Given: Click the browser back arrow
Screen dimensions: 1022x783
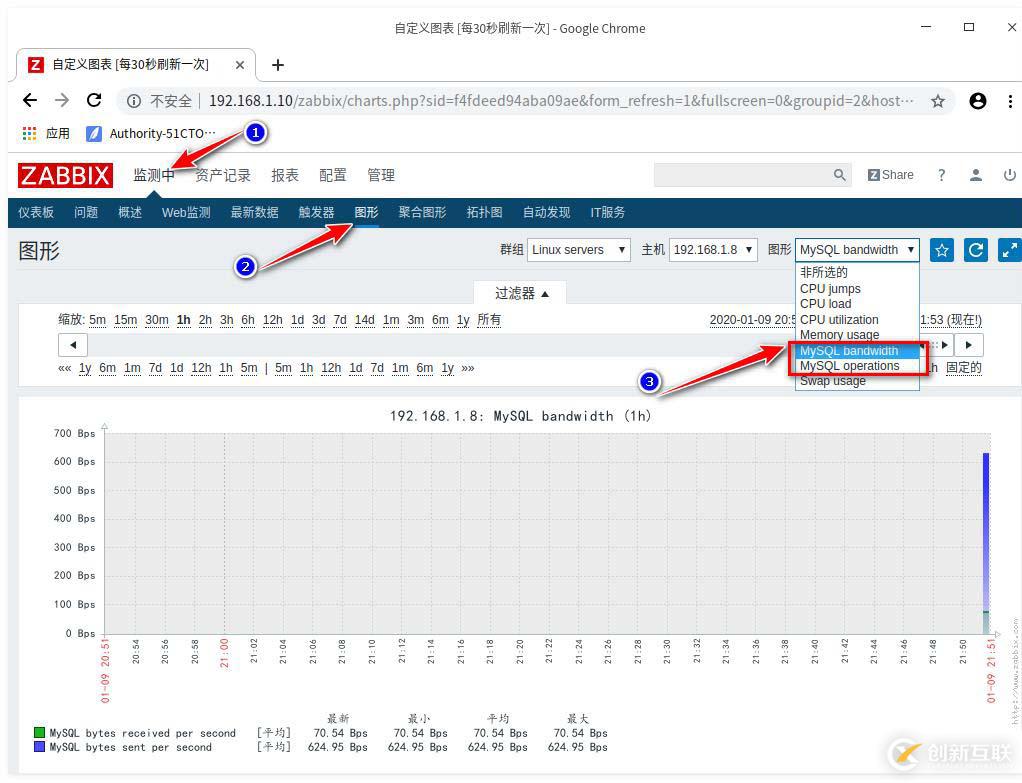Looking at the screenshot, I should (30, 100).
